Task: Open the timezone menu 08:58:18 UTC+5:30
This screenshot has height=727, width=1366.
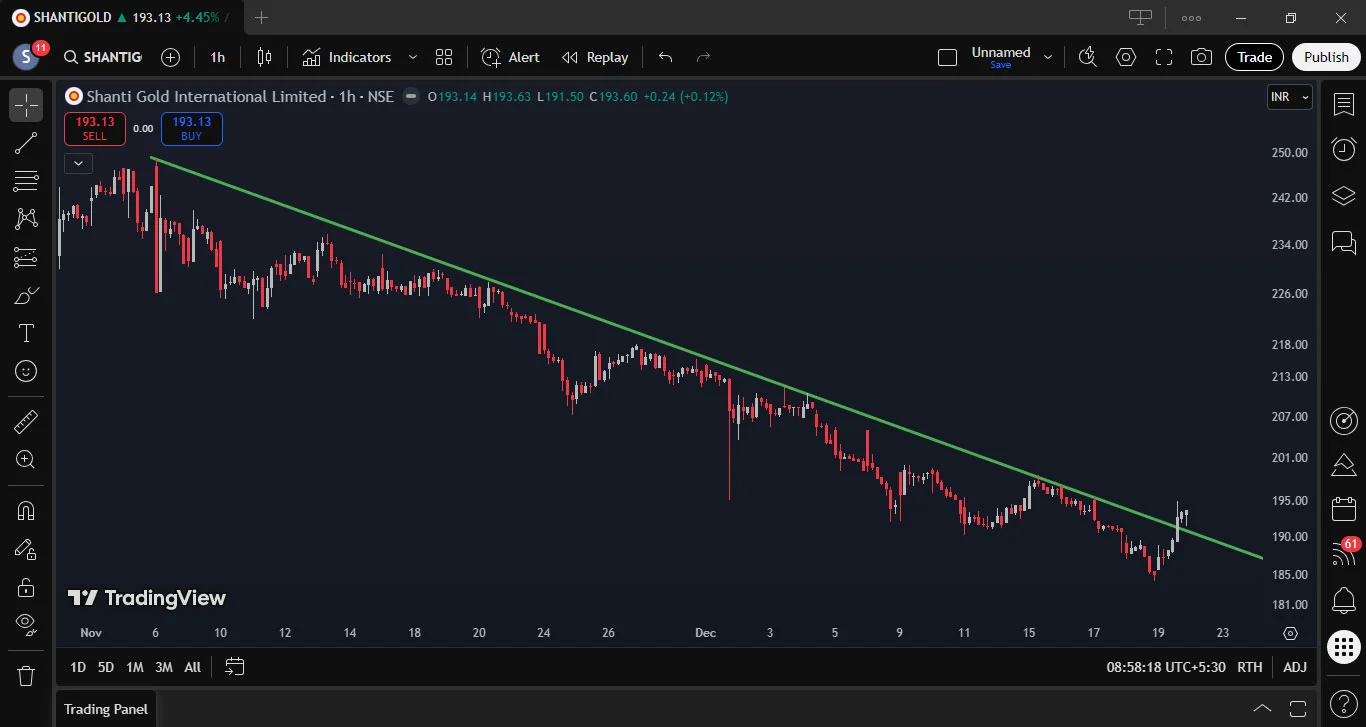Action: 1165,667
